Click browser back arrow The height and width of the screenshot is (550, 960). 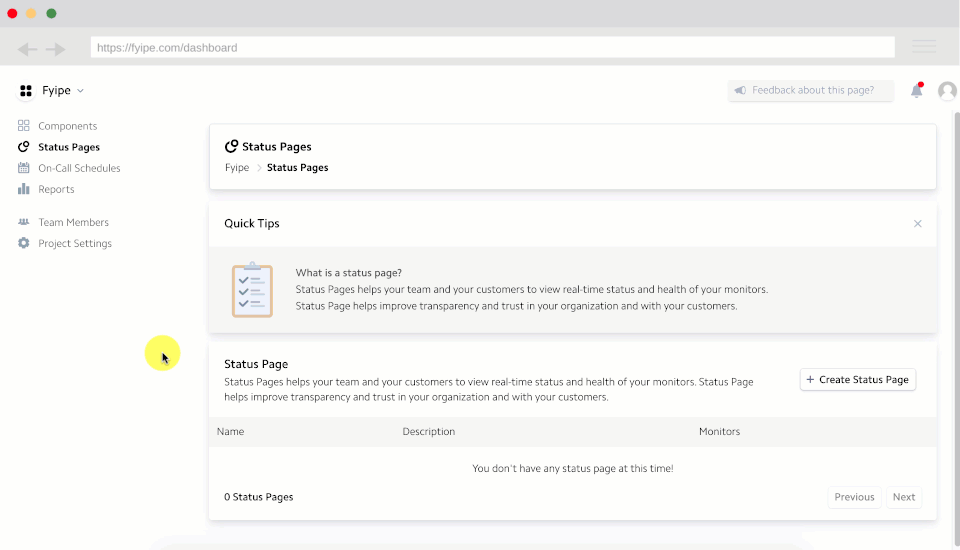(x=27, y=49)
